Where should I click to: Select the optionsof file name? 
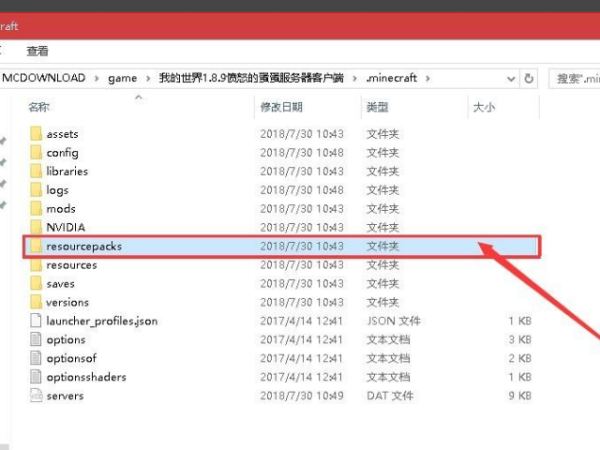click(71, 359)
